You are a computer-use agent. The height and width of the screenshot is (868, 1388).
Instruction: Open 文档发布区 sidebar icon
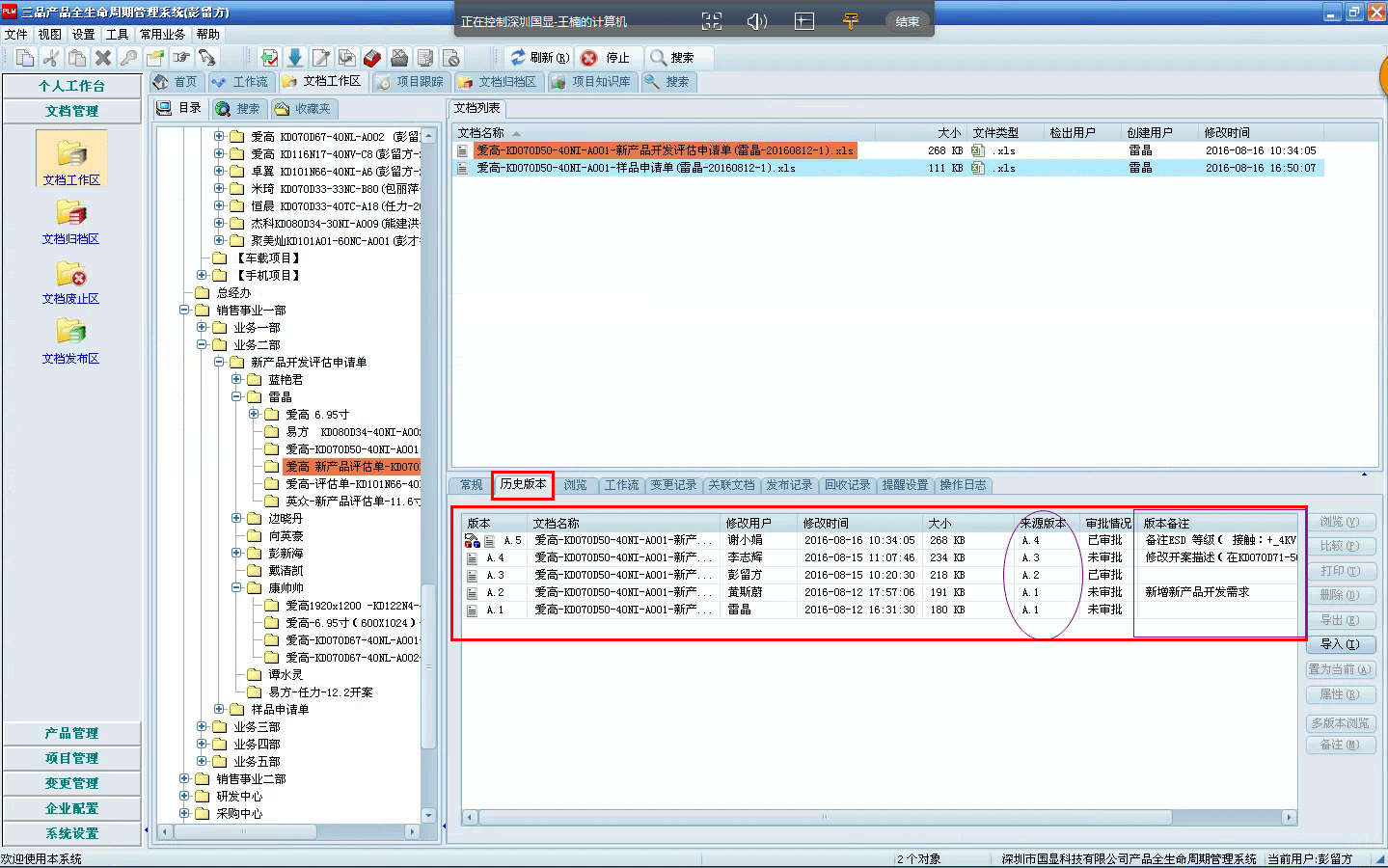(70, 341)
